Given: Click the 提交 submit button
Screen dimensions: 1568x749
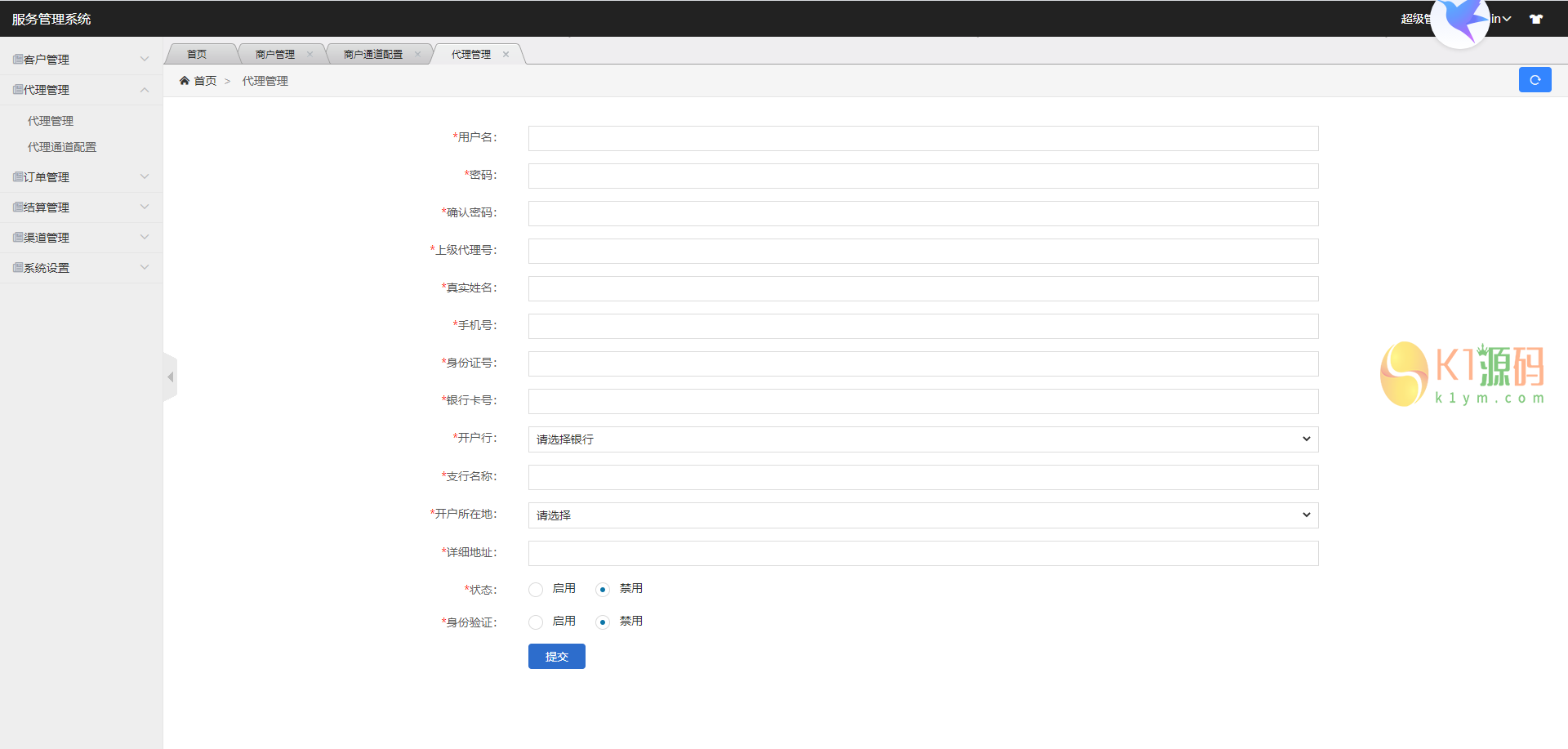Looking at the screenshot, I should [556, 657].
